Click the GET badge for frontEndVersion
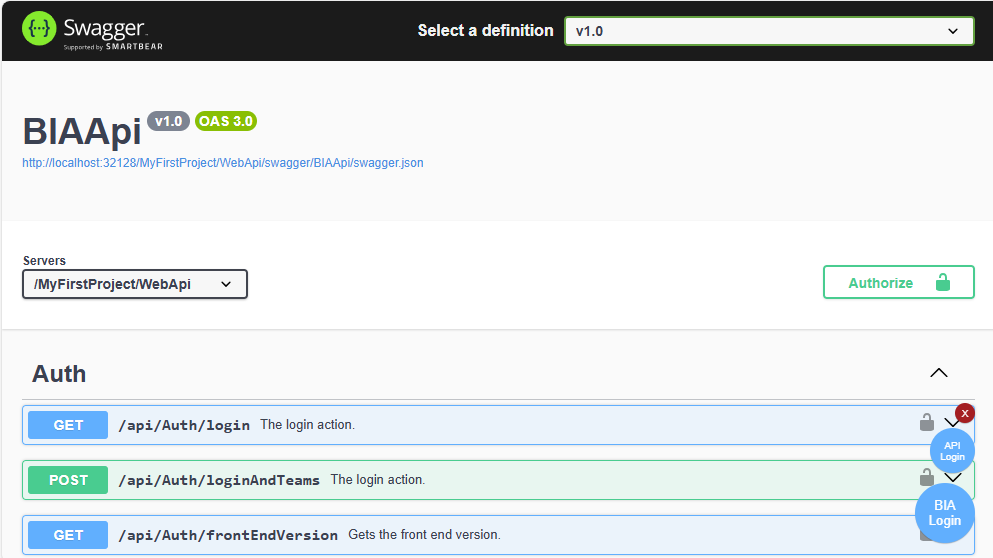 [x=68, y=535]
